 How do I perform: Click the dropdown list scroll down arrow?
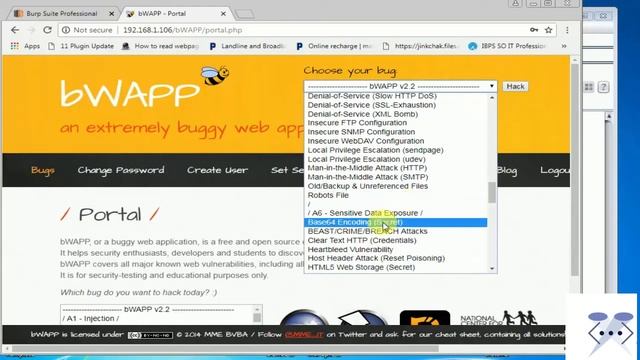492,269
